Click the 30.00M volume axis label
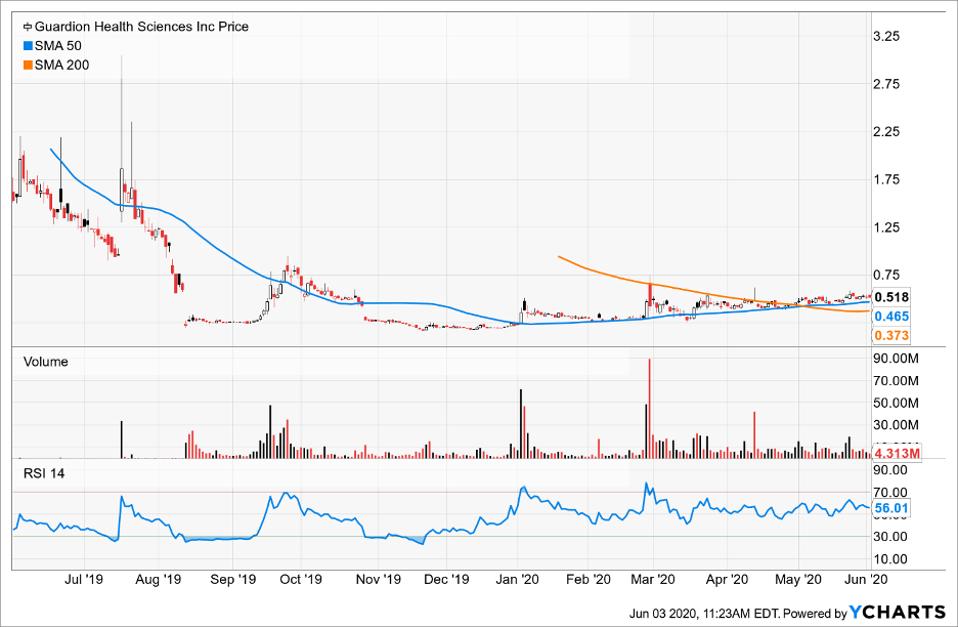Viewport: 958px width, 627px height. pyautogui.click(x=896, y=425)
